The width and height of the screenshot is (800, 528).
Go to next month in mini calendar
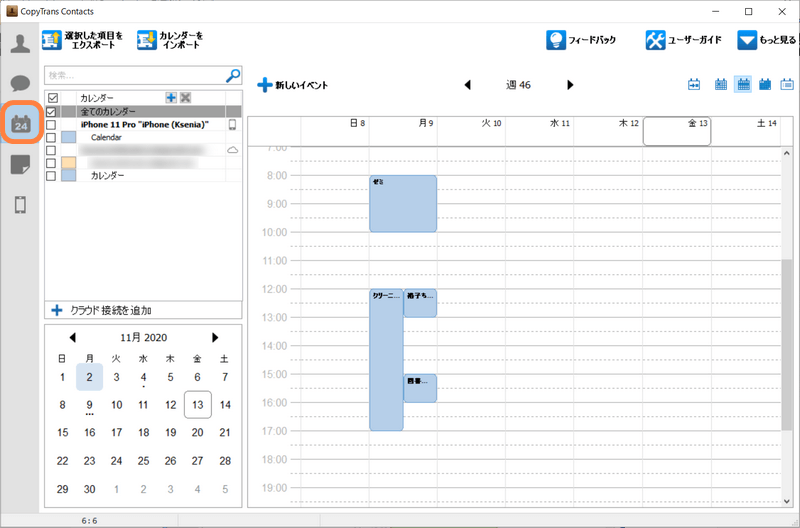215,337
